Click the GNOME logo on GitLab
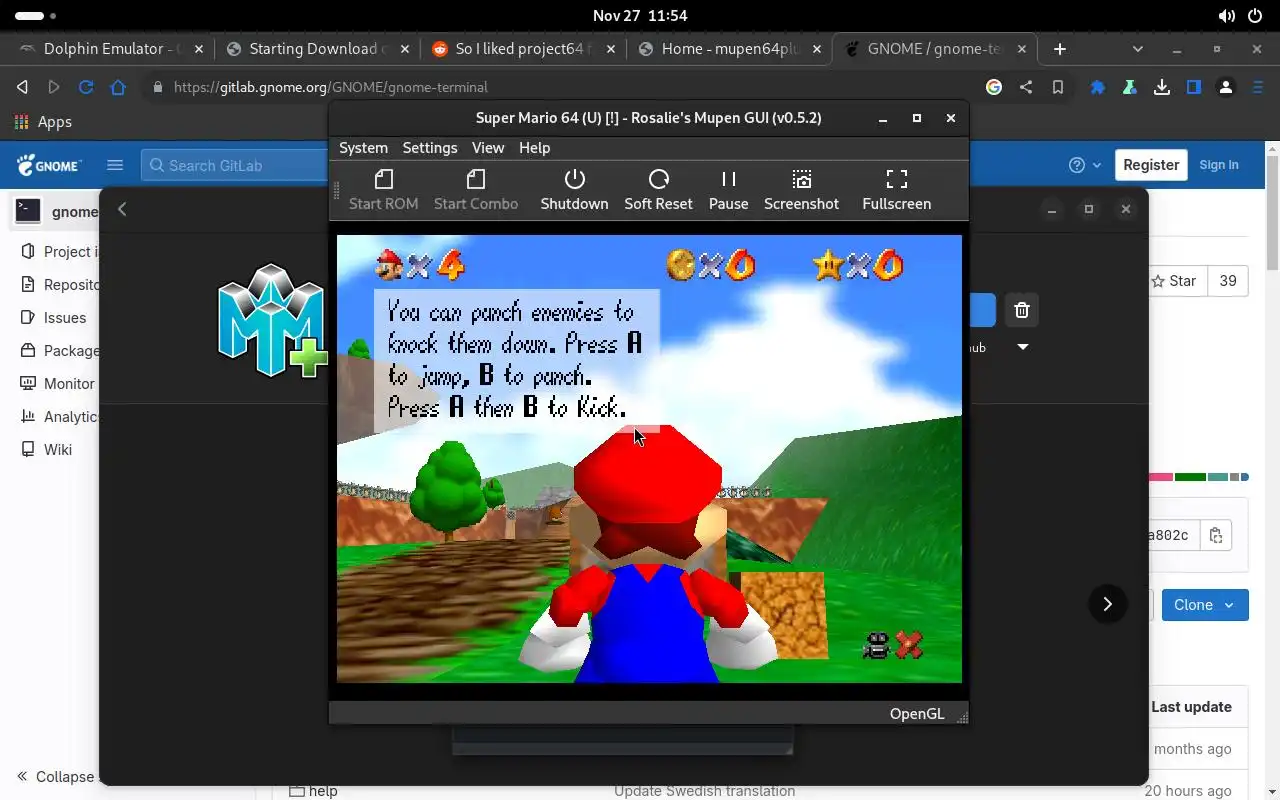The height and width of the screenshot is (800, 1280). tap(49, 165)
